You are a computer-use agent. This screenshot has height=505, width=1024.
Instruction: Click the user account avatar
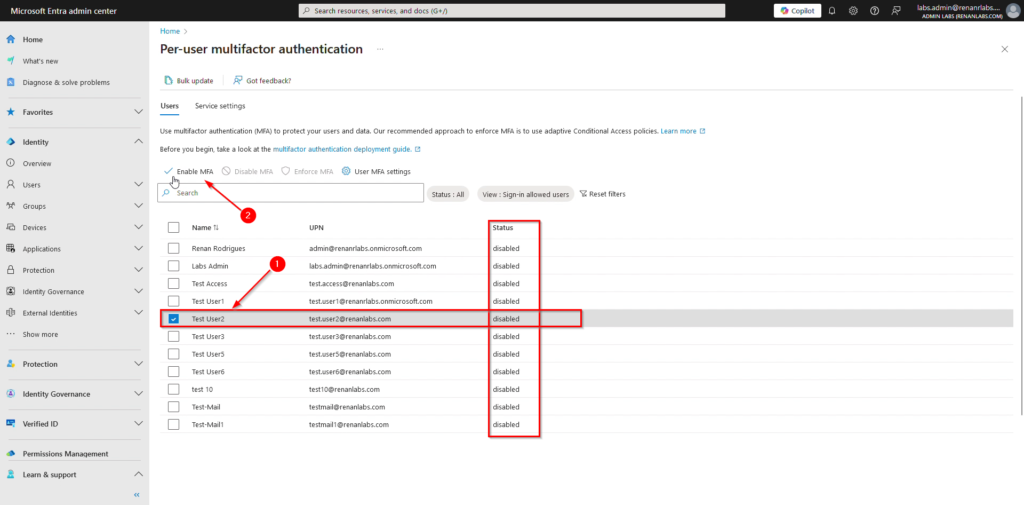tap(1012, 10)
